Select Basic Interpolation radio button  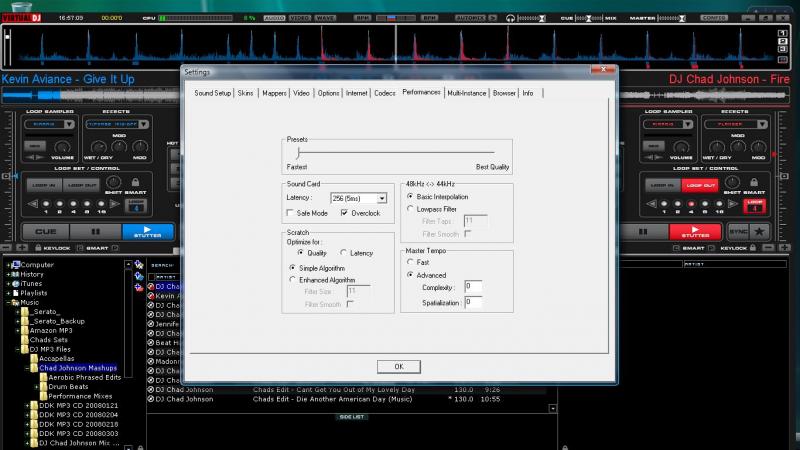coord(410,196)
